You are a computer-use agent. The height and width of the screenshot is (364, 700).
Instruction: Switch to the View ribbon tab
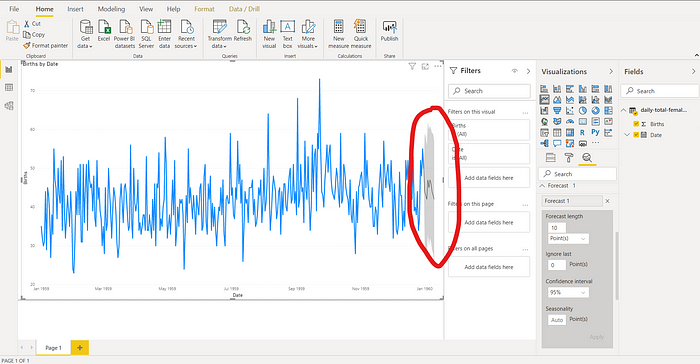point(146,9)
